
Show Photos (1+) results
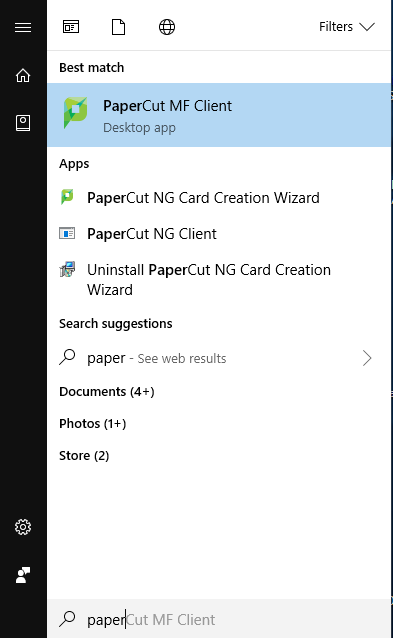92,424
